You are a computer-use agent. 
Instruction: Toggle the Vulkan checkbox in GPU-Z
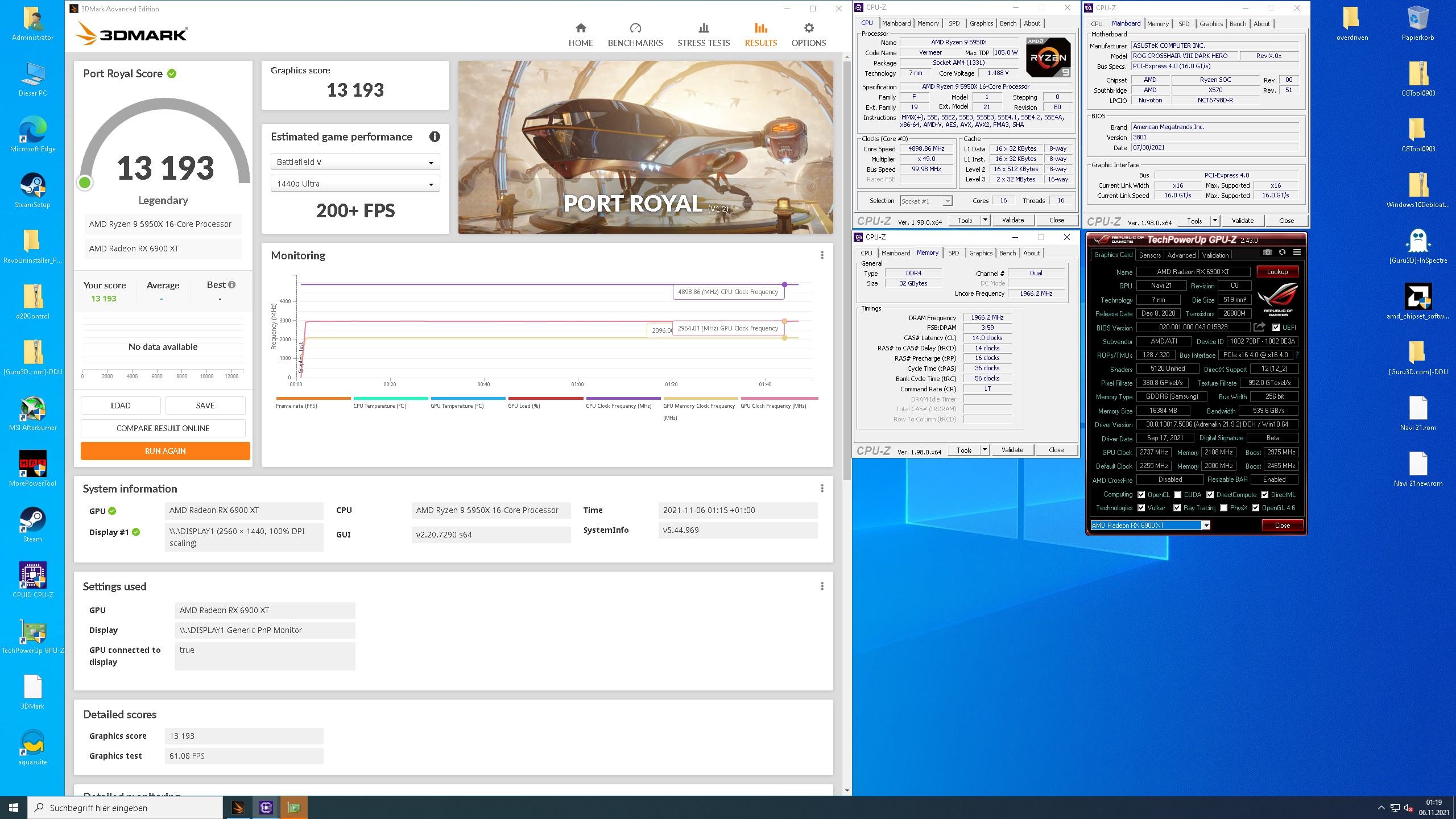(x=1141, y=508)
